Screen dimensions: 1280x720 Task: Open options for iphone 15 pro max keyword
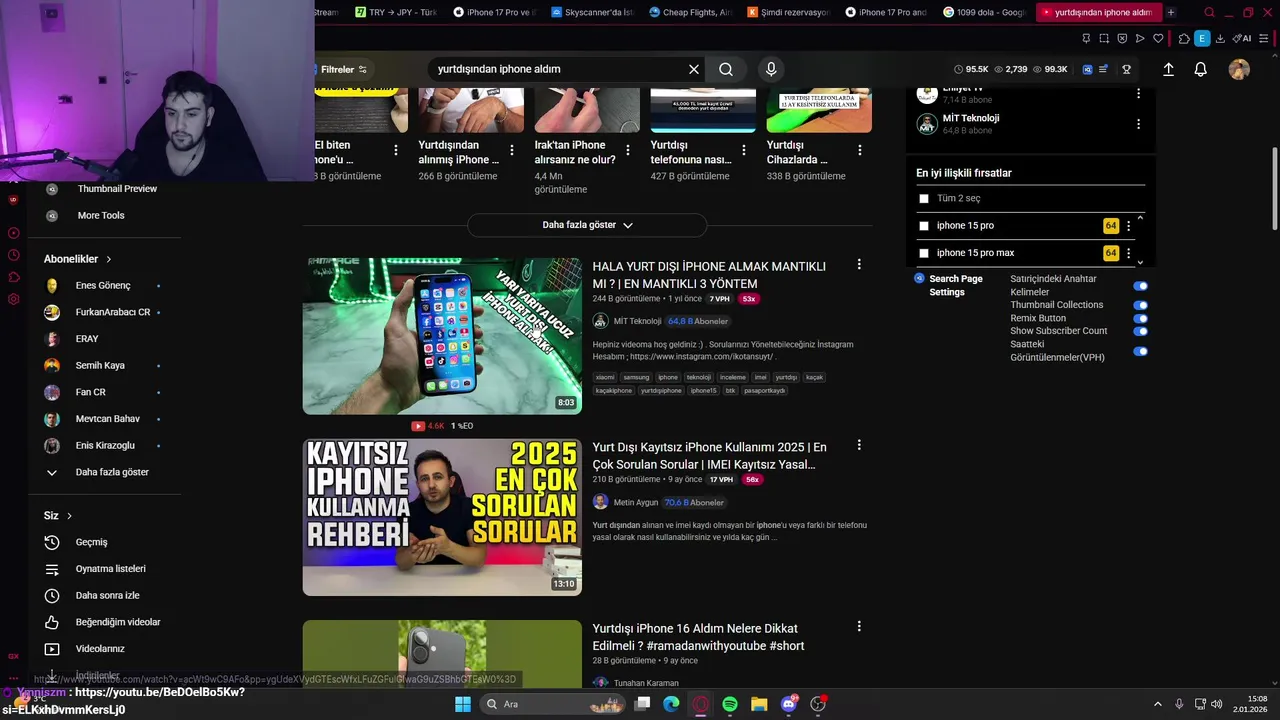1128,253
